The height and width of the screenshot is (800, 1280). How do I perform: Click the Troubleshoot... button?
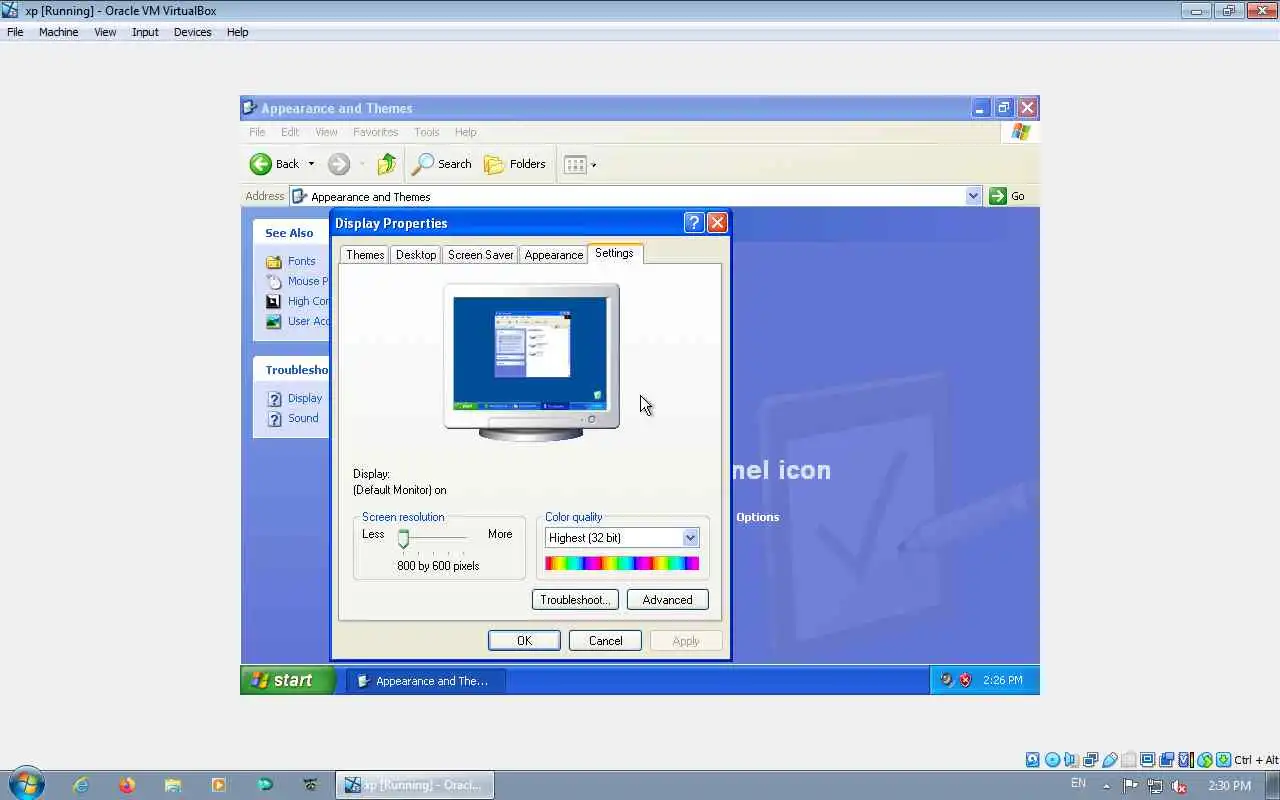574,600
